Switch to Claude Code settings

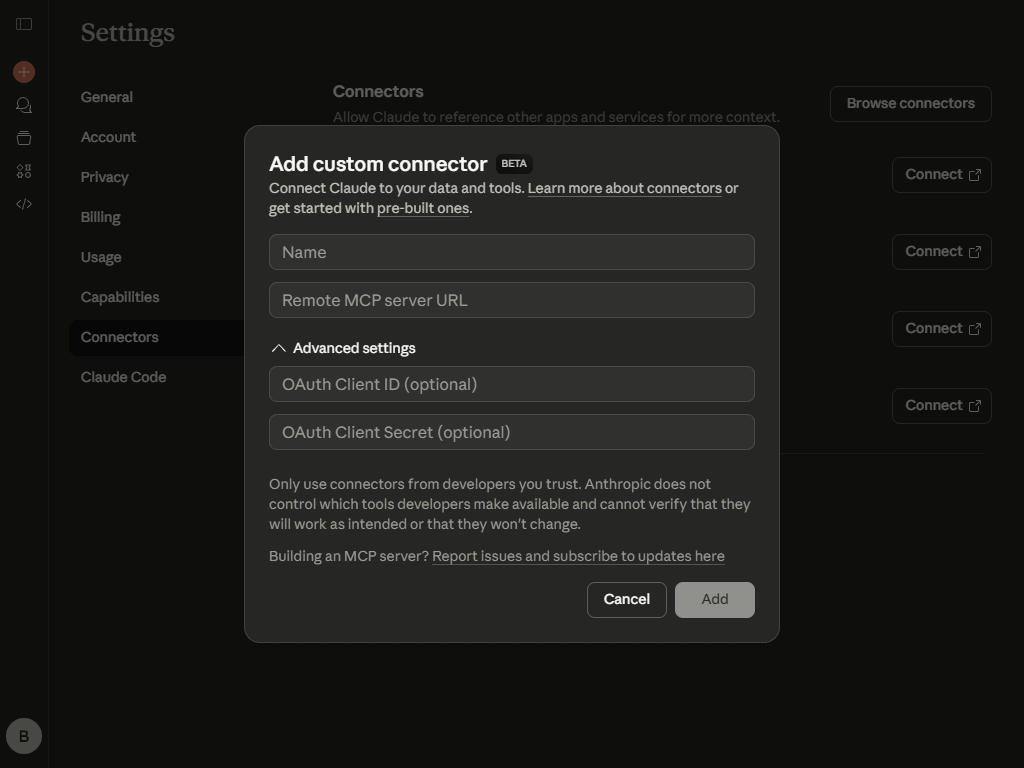point(123,377)
